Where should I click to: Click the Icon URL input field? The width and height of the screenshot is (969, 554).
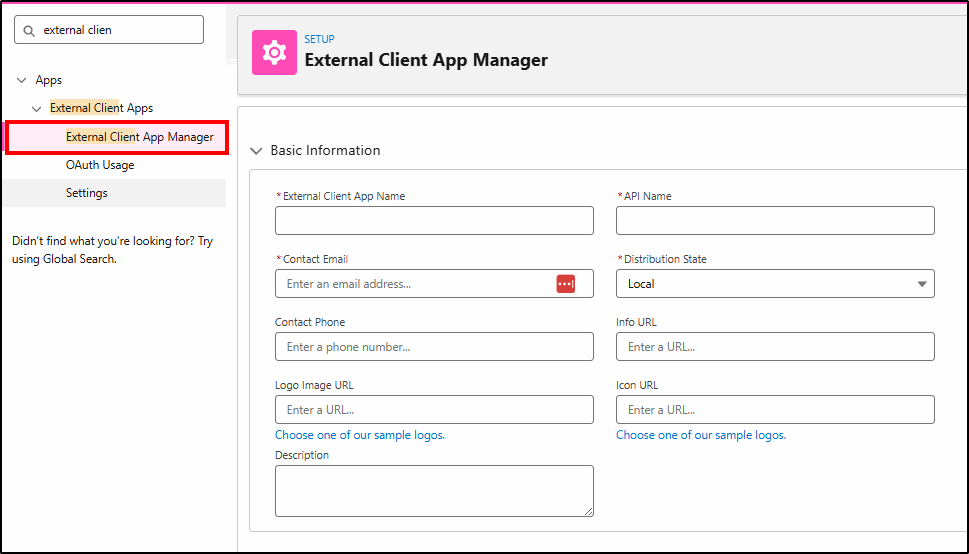(775, 410)
